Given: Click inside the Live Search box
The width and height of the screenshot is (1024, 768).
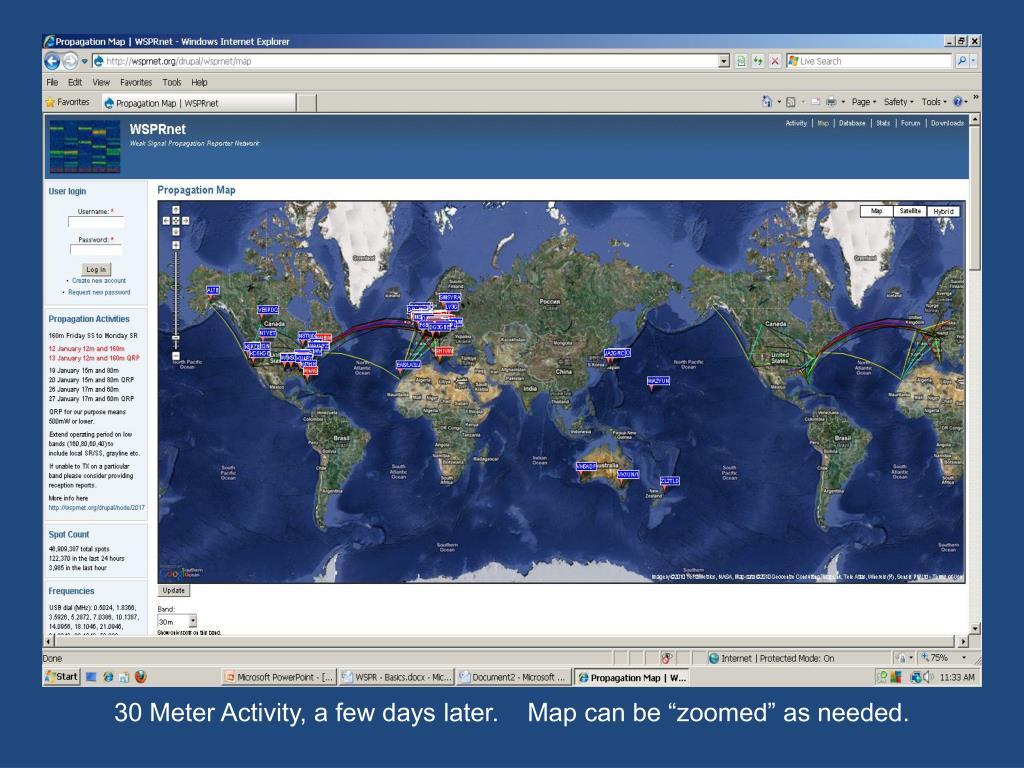Looking at the screenshot, I should click(869, 61).
